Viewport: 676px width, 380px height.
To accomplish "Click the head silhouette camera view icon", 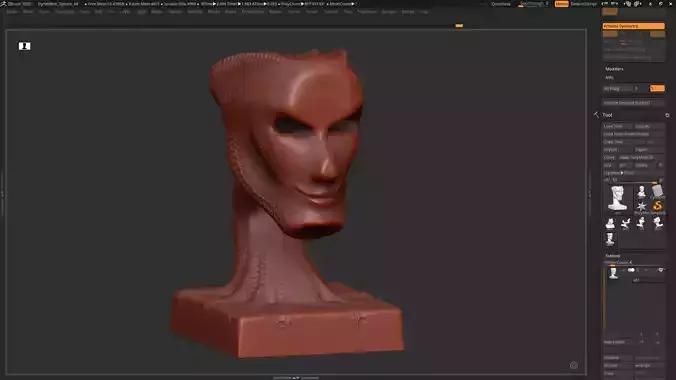I will (x=24, y=46).
